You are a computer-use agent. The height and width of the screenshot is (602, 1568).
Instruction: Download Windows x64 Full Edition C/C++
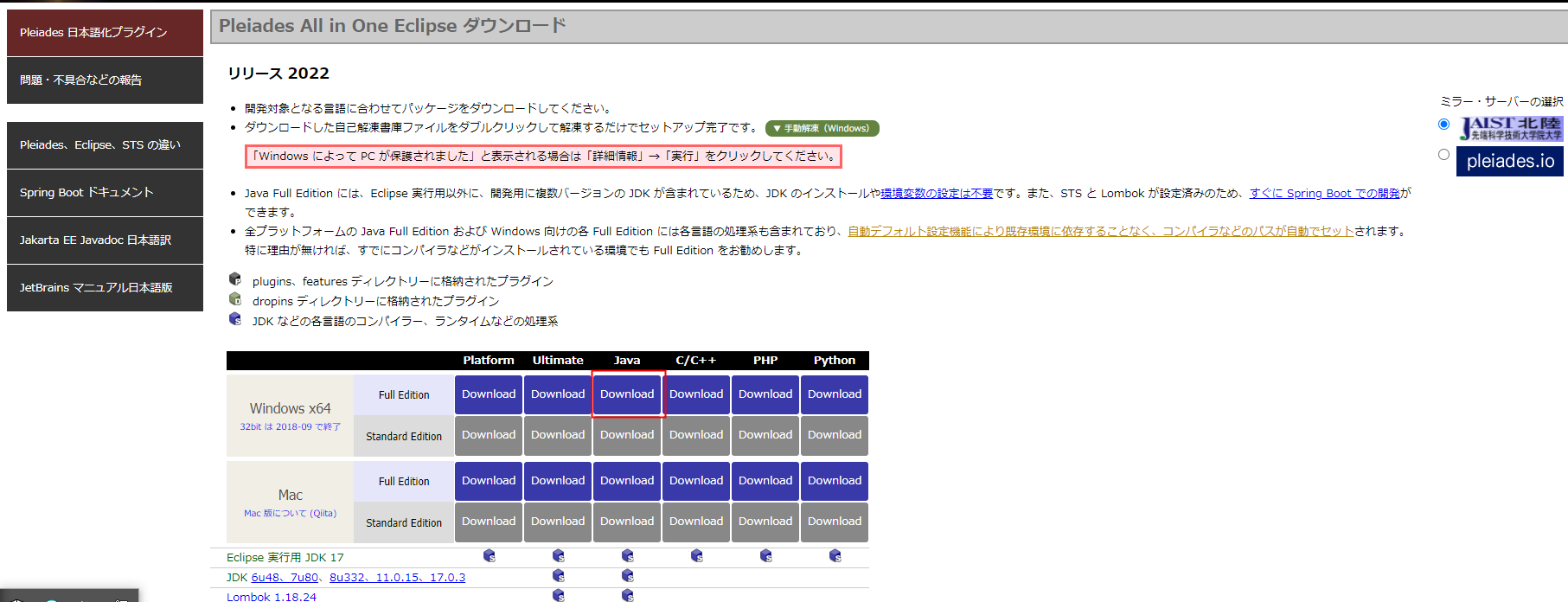coord(696,394)
